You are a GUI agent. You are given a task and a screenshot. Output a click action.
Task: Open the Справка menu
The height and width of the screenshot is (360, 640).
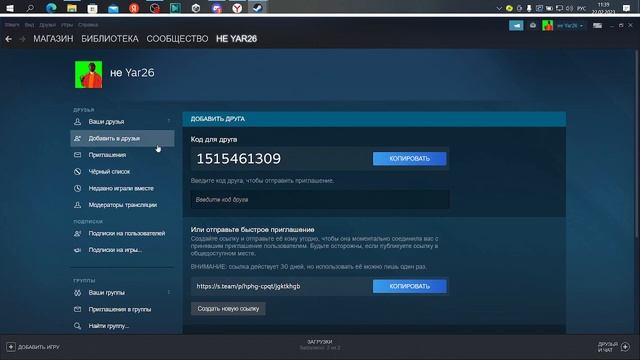pos(88,25)
